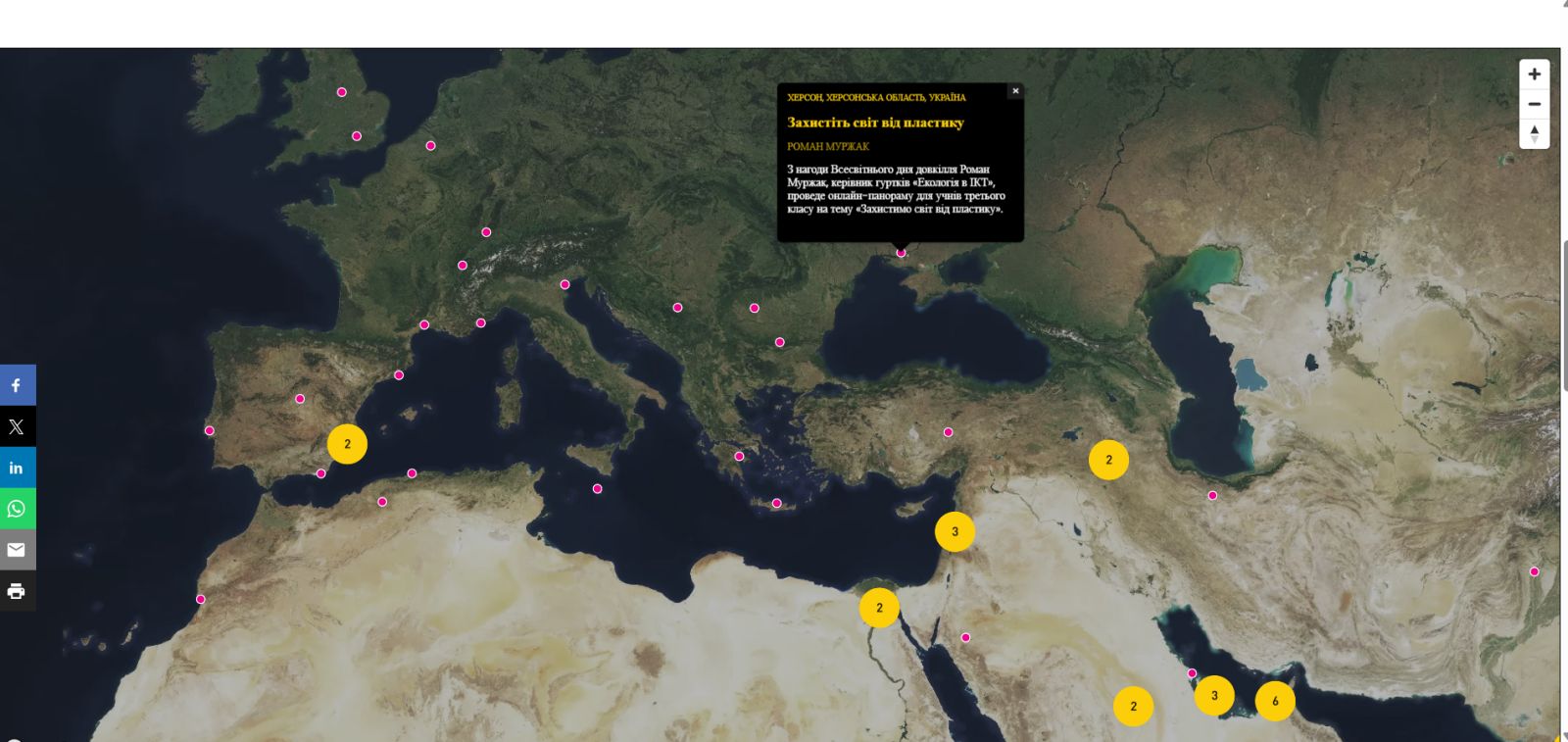Screen dimensions: 1568x742
Task: Expand the cluster of 6 near Oman
Action: 1275,701
